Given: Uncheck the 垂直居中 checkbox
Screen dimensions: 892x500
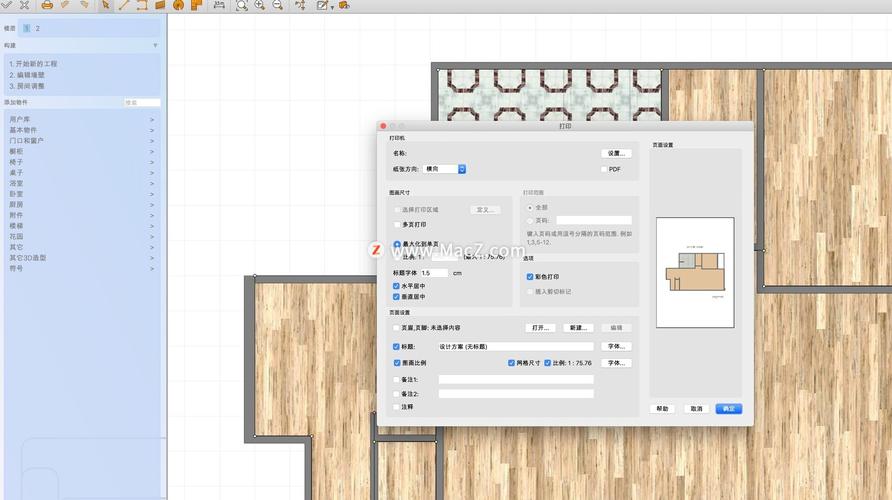Looking at the screenshot, I should click(396, 297).
